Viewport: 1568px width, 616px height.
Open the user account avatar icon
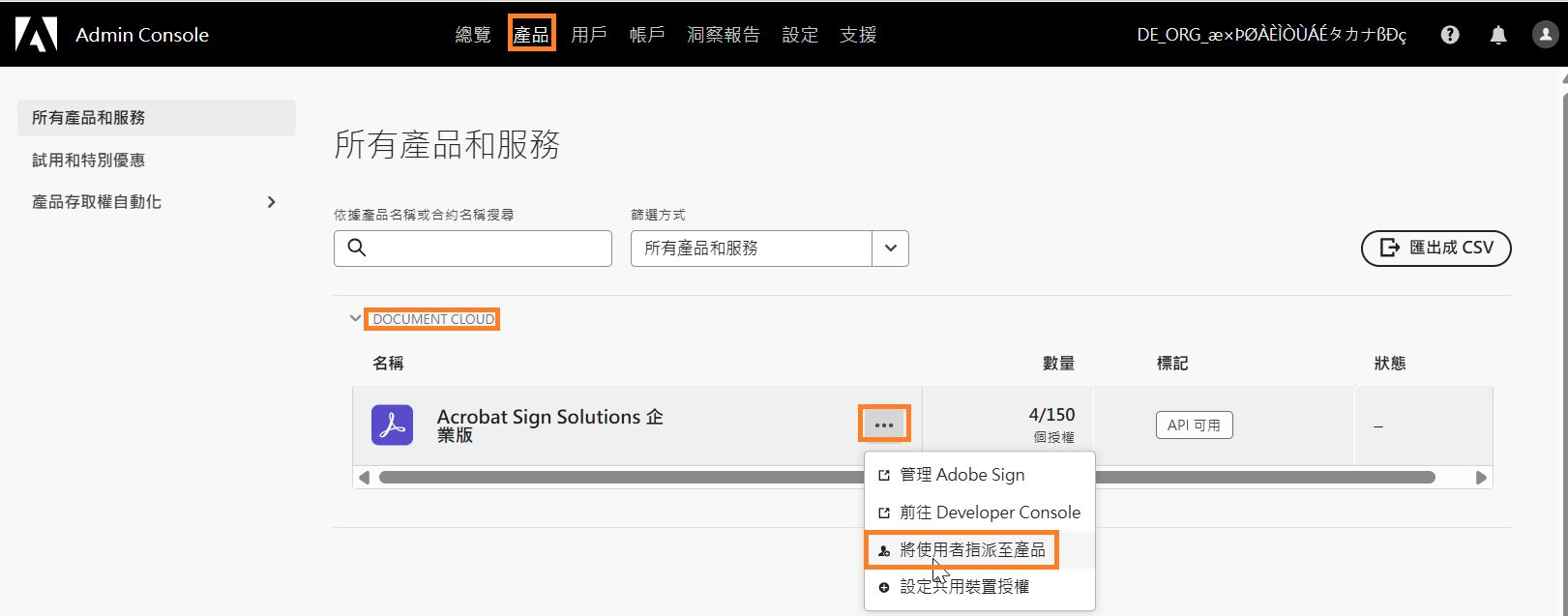pos(1544,34)
